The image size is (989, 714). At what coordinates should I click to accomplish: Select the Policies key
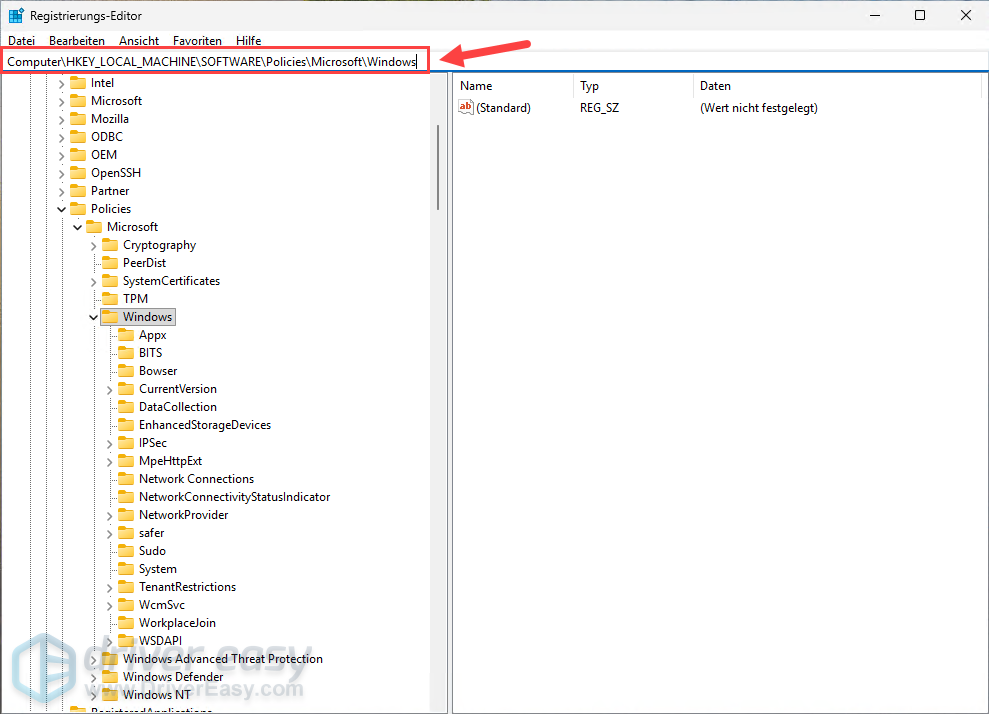pos(111,209)
